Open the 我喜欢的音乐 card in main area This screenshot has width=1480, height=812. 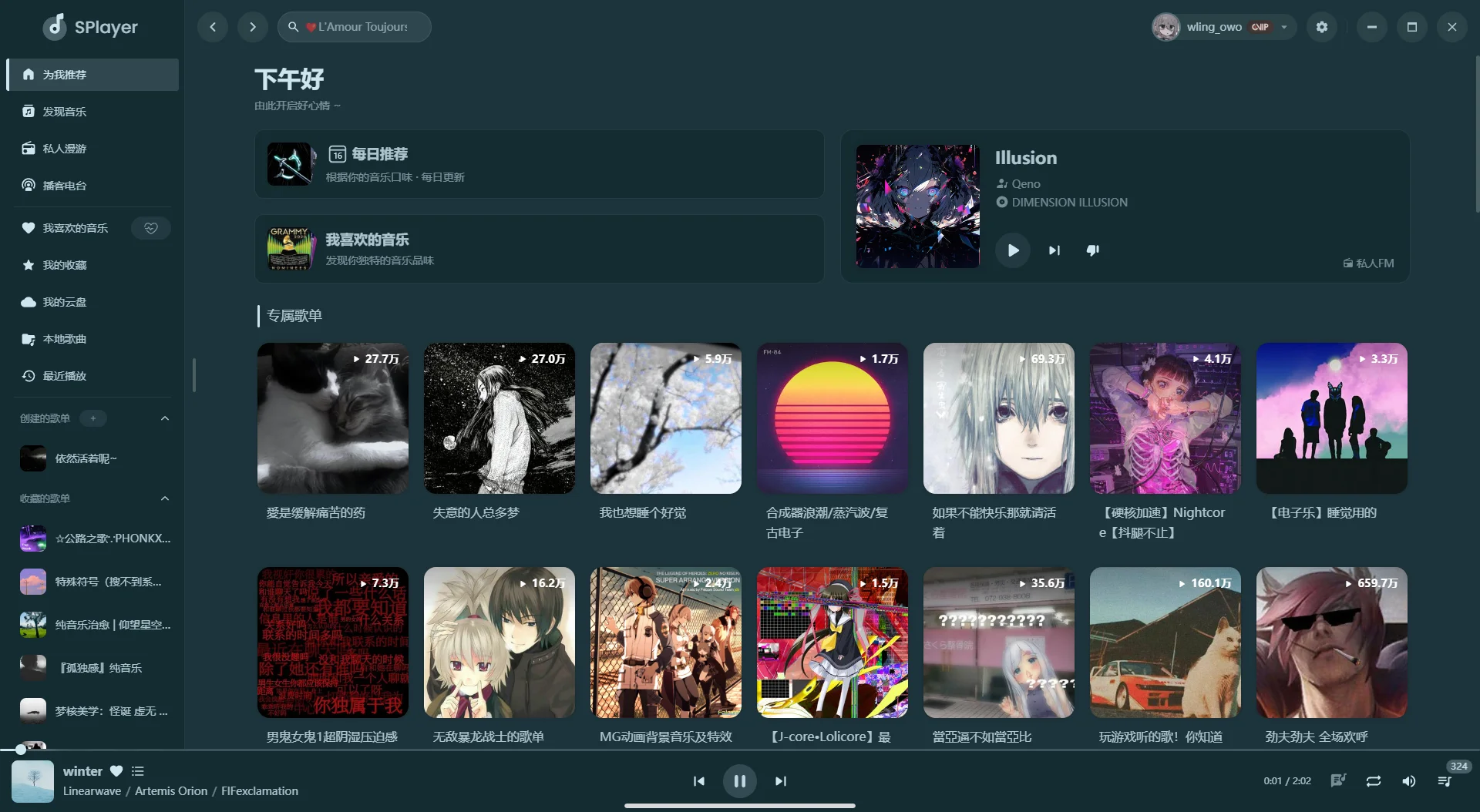coord(540,249)
